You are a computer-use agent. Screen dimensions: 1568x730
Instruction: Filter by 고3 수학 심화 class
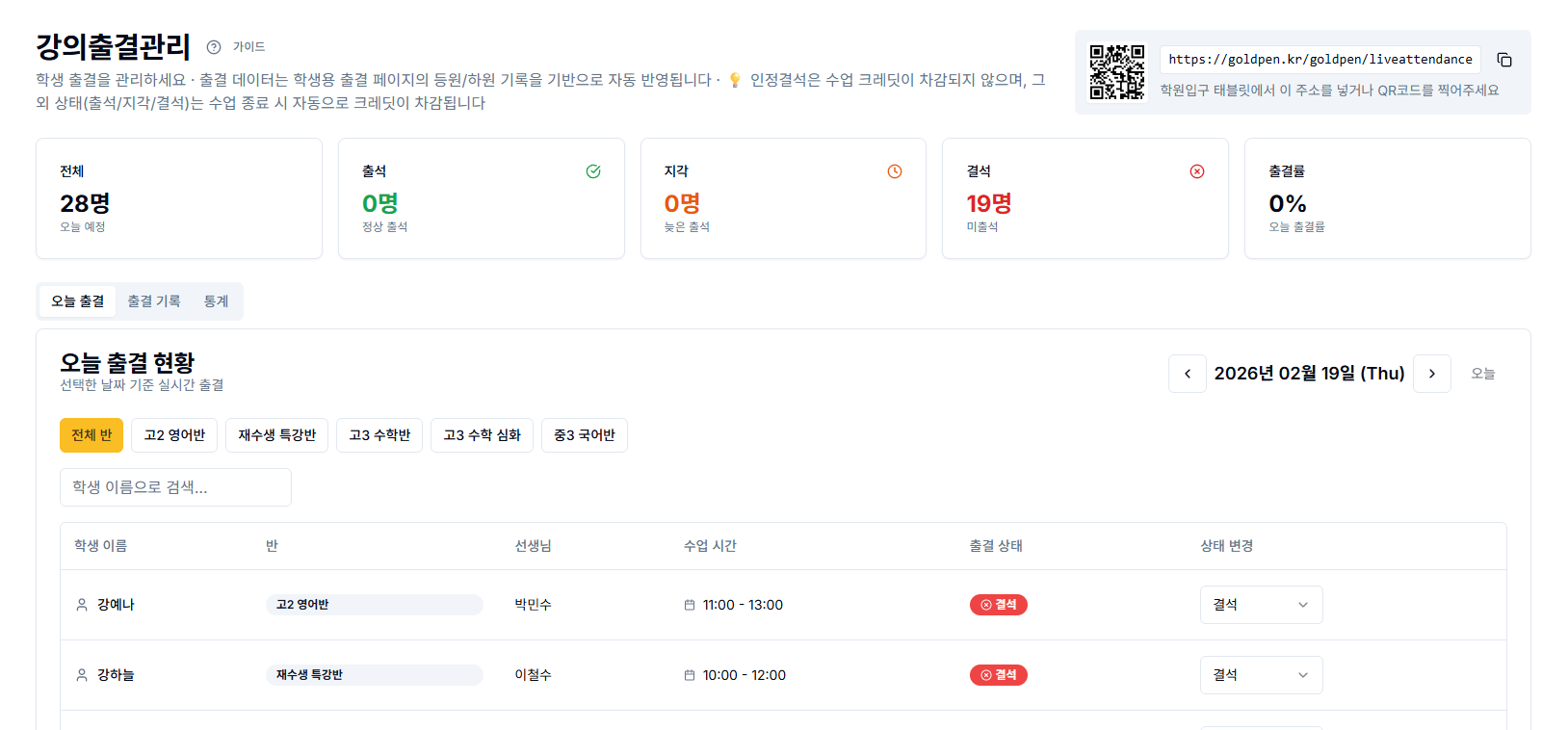click(x=482, y=435)
